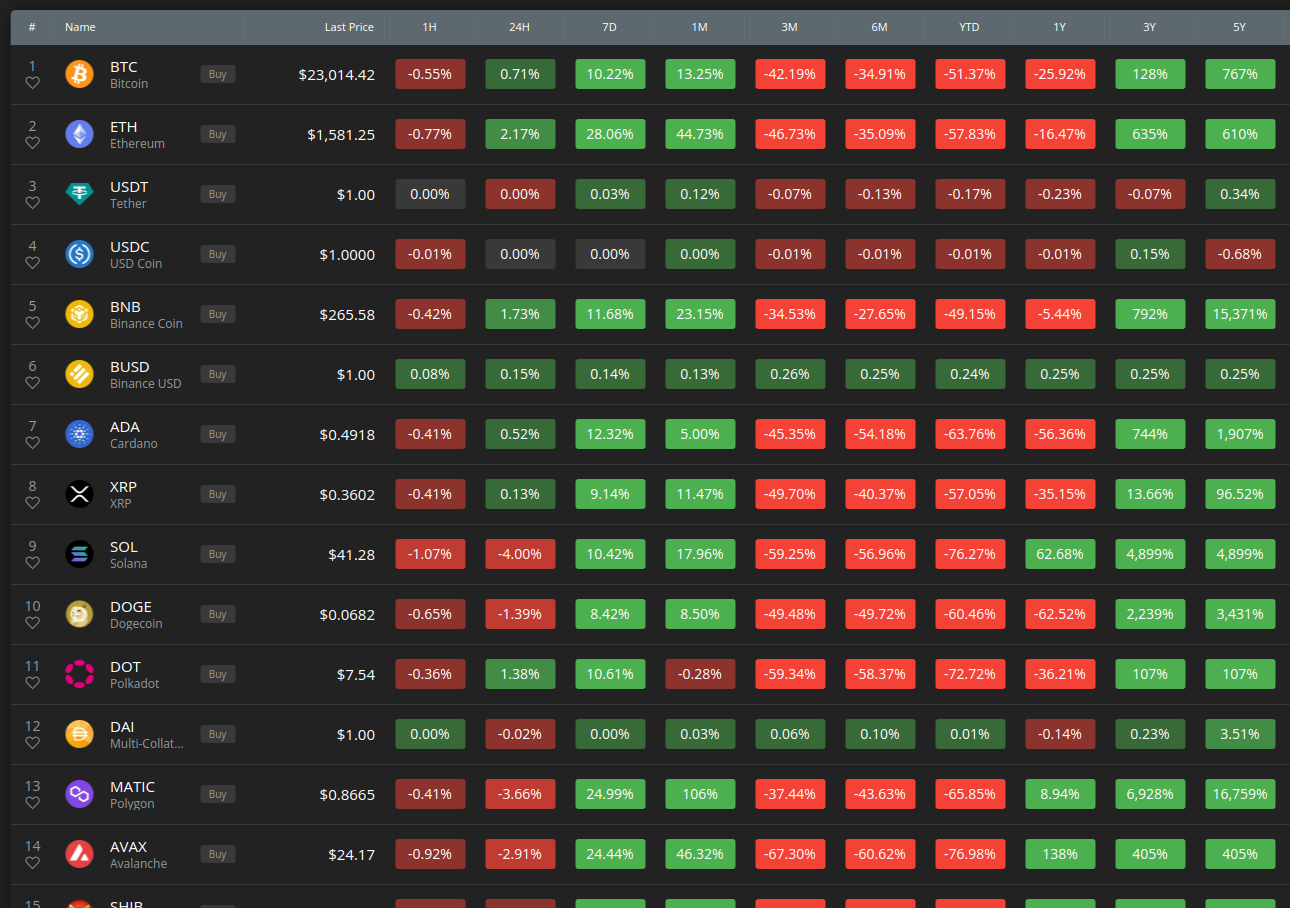Toggle the heart on the XRP row
Viewport: 1290px width, 908px height.
pyautogui.click(x=33, y=503)
